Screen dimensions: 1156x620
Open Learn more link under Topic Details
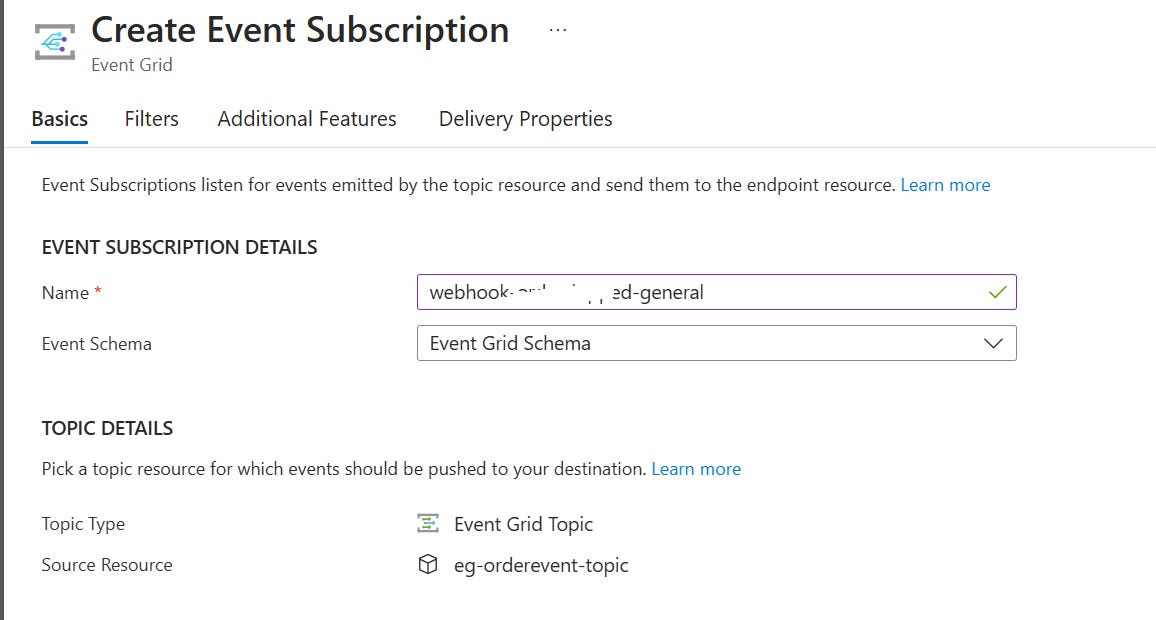click(696, 469)
